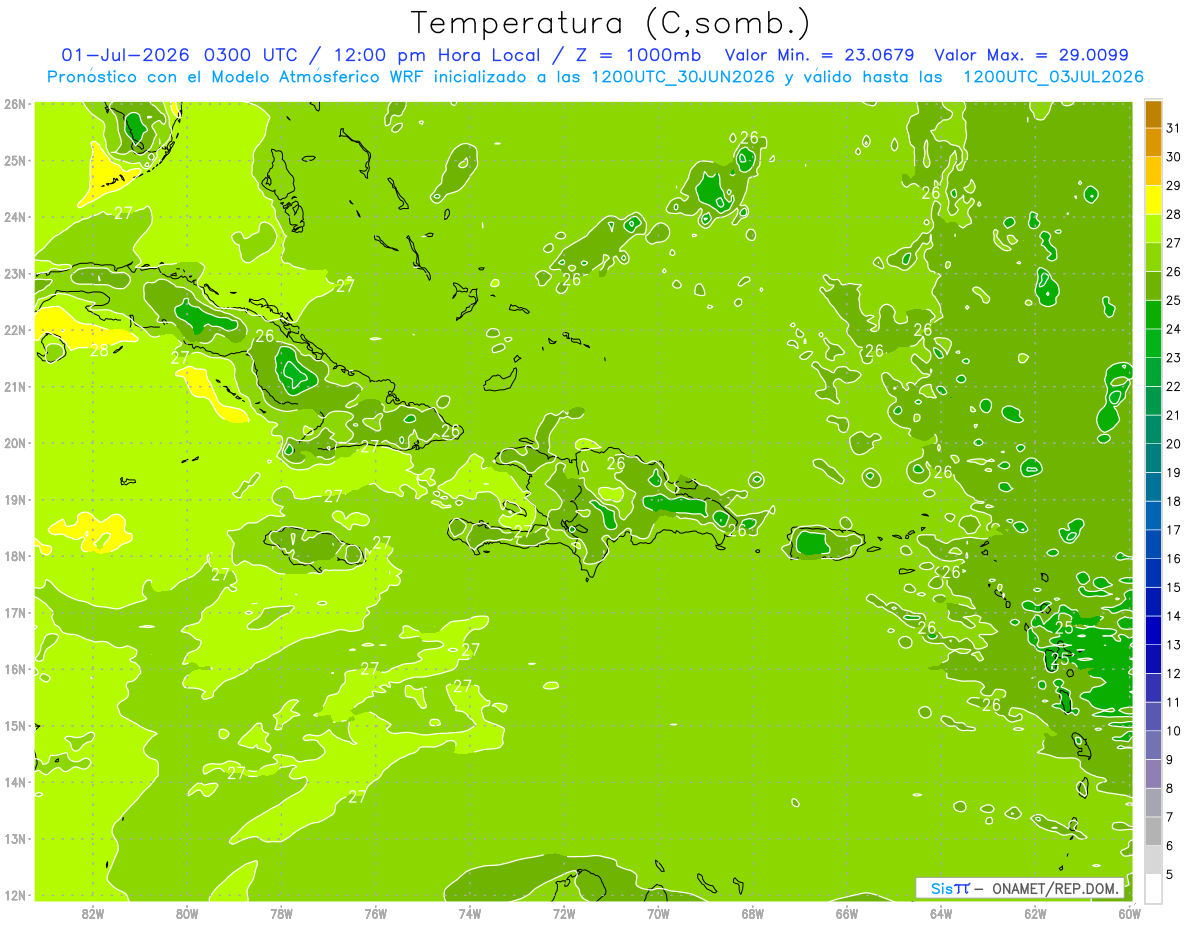Click the latitude axis label 21N

pos(14,386)
